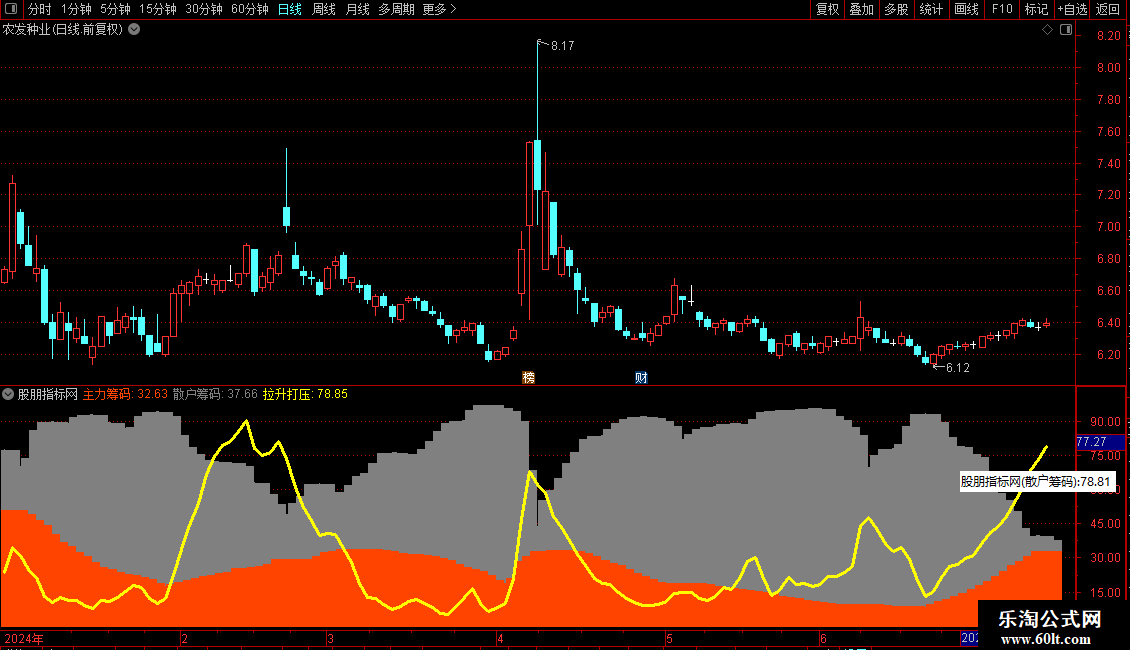Expand the 更多 periods menu

(440, 9)
